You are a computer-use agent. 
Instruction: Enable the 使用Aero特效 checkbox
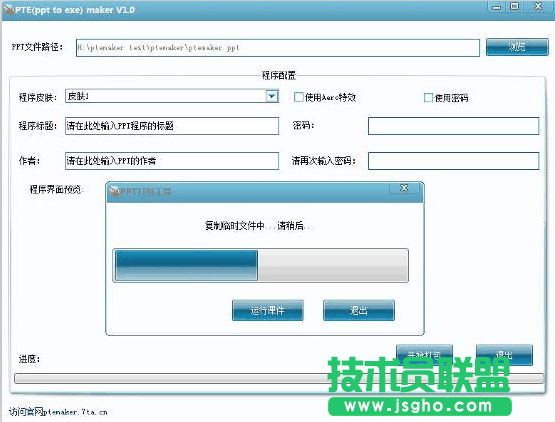point(298,97)
